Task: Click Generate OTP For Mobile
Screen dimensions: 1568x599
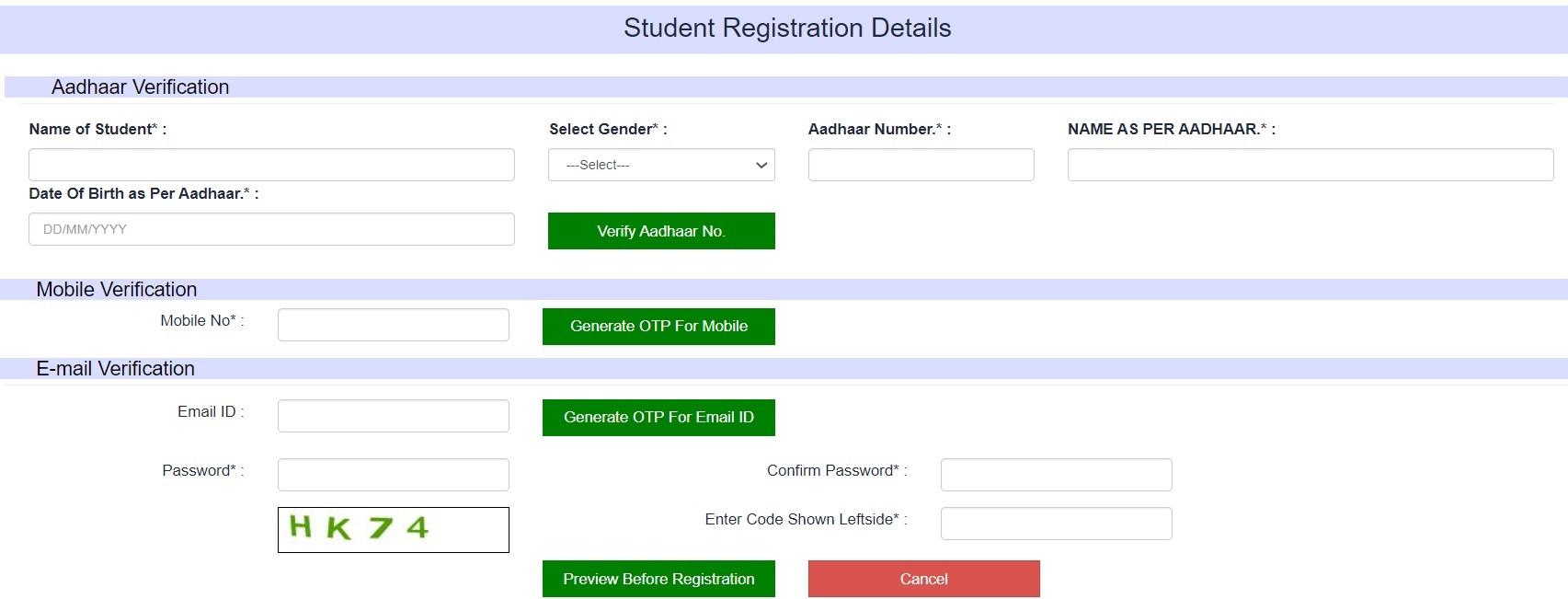Action: coord(658,326)
